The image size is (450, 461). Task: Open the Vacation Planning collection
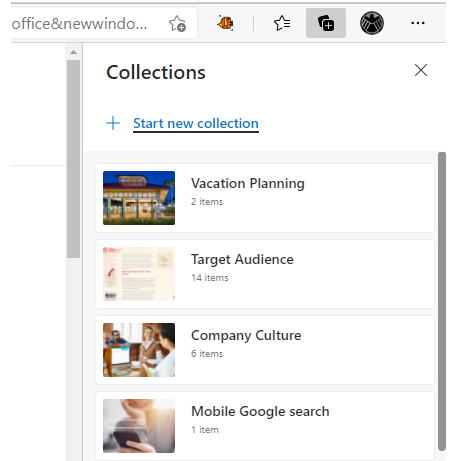(x=265, y=198)
